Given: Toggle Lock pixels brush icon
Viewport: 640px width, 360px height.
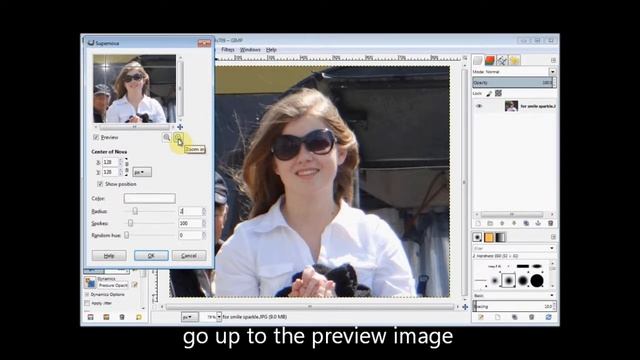Looking at the screenshot, I should 489,93.
